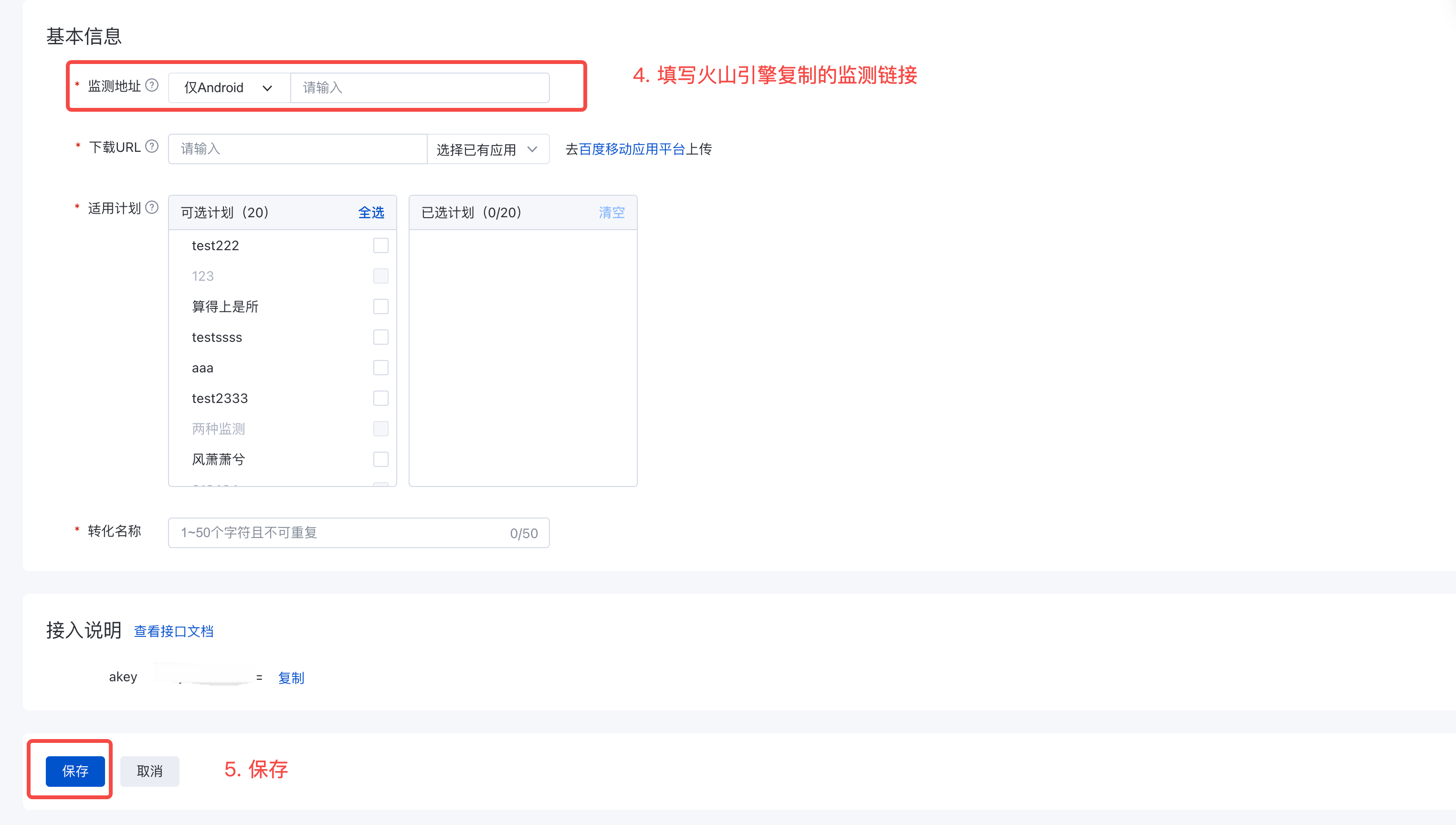Click the blue 保存 button

point(75,771)
